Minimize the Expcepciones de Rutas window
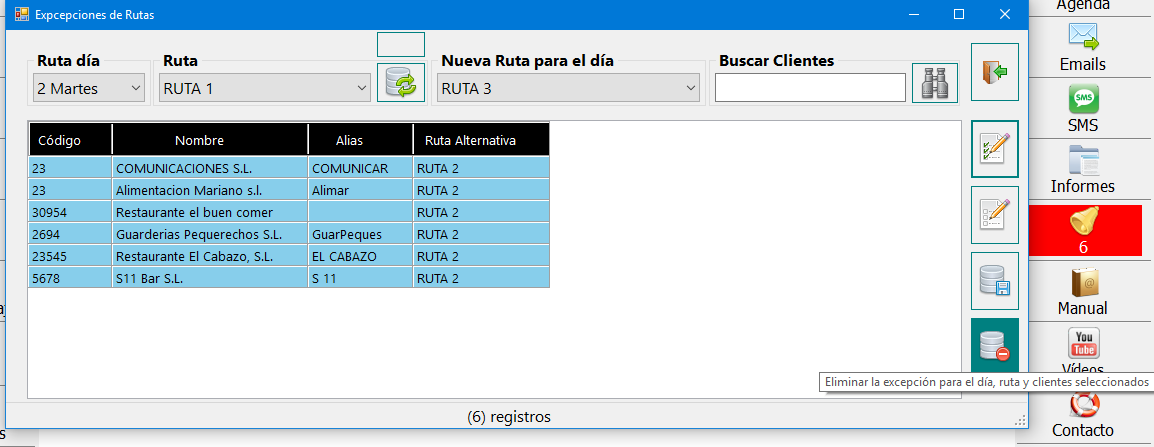The image size is (1154, 447). [x=914, y=14]
